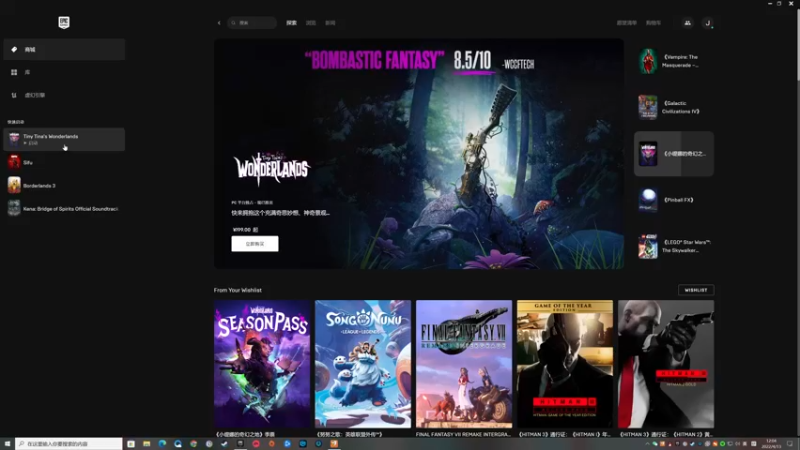Open the wishlist link in top bar
The width and height of the screenshot is (800, 450).
click(627, 23)
